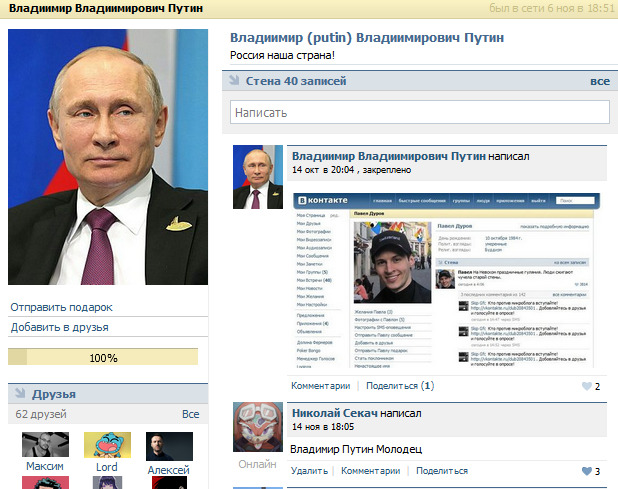Click the friend name Алексей
The width and height of the screenshot is (618, 489).
click(168, 470)
